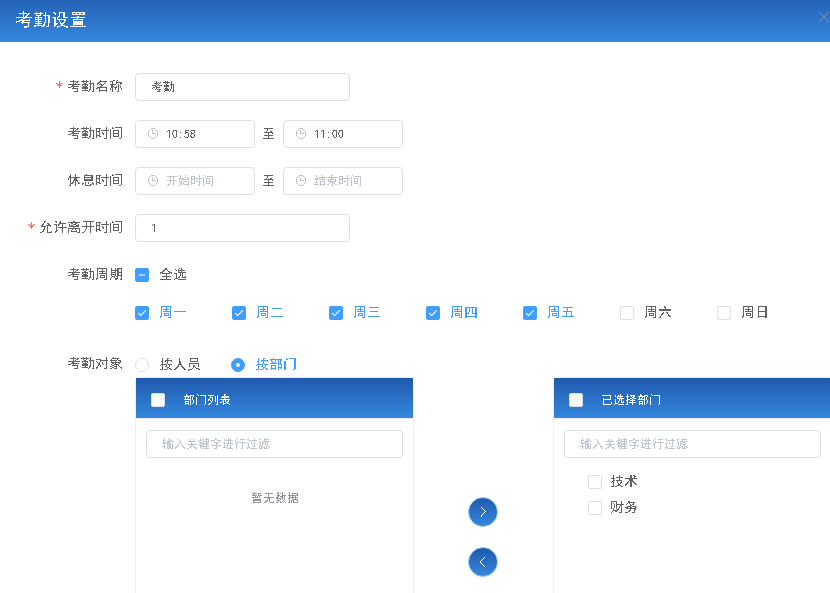Select the 按人员 radio button
This screenshot has width=830, height=593.
[x=141, y=364]
